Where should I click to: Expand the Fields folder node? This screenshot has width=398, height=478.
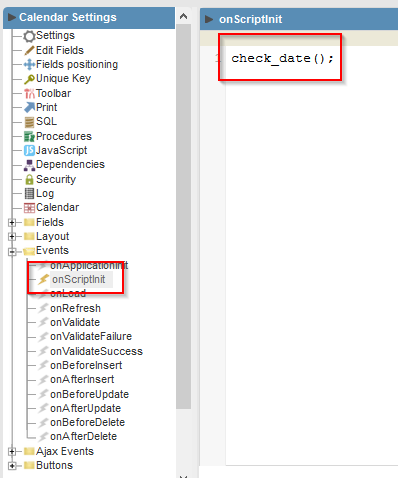click(x=12, y=222)
